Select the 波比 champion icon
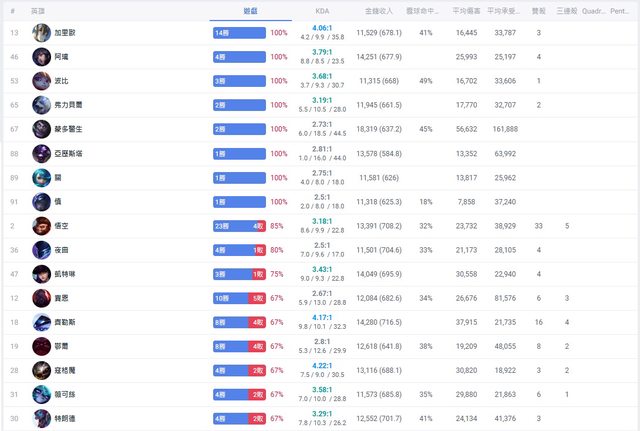The height and width of the screenshot is (431, 640). [41, 81]
